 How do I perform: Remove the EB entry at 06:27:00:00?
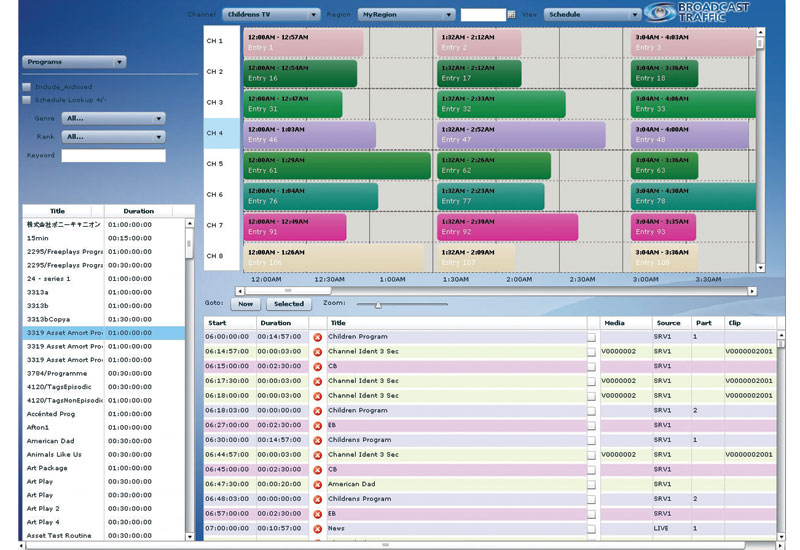point(317,426)
